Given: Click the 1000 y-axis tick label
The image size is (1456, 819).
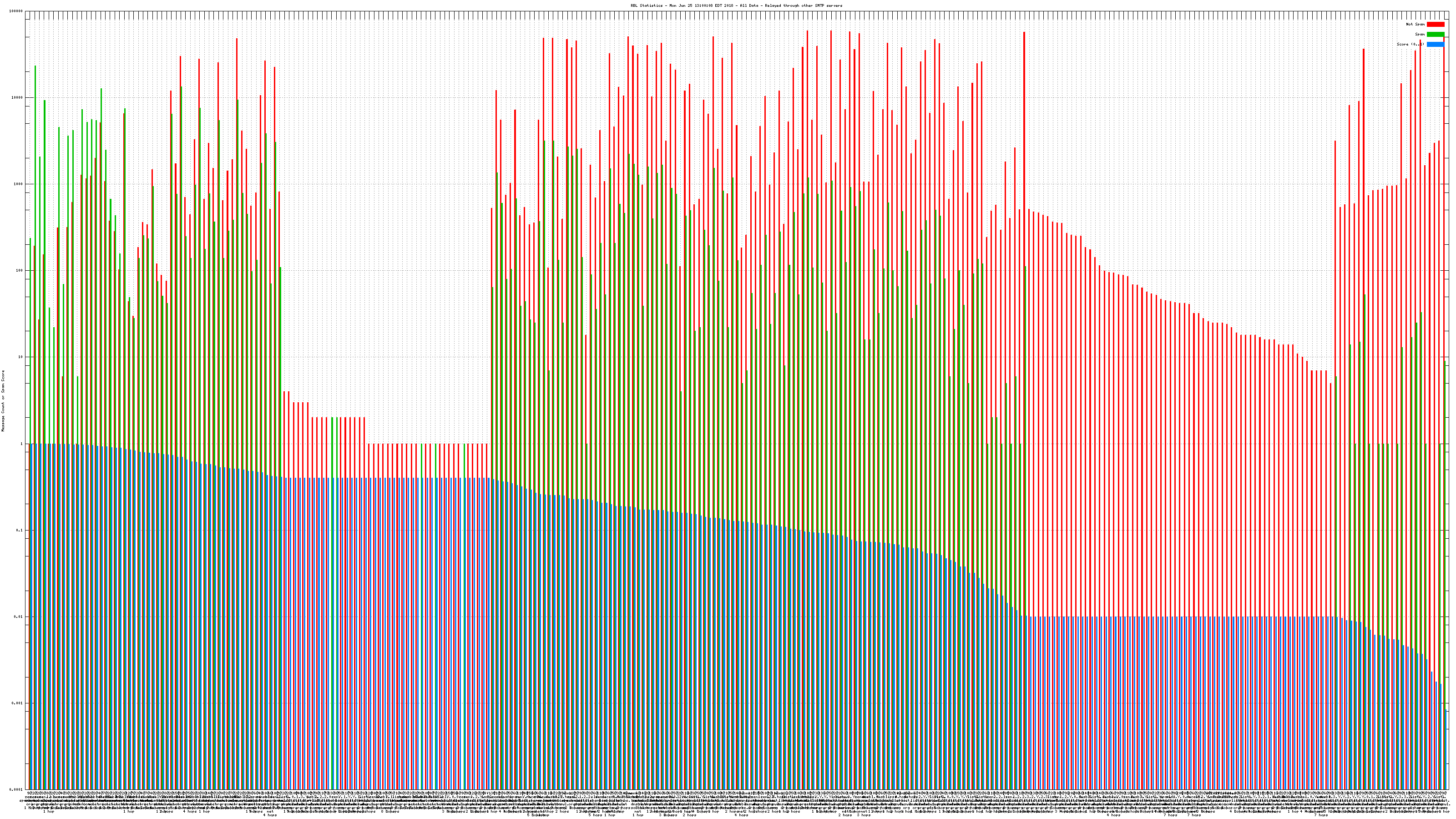Looking at the screenshot, I should point(19,184).
